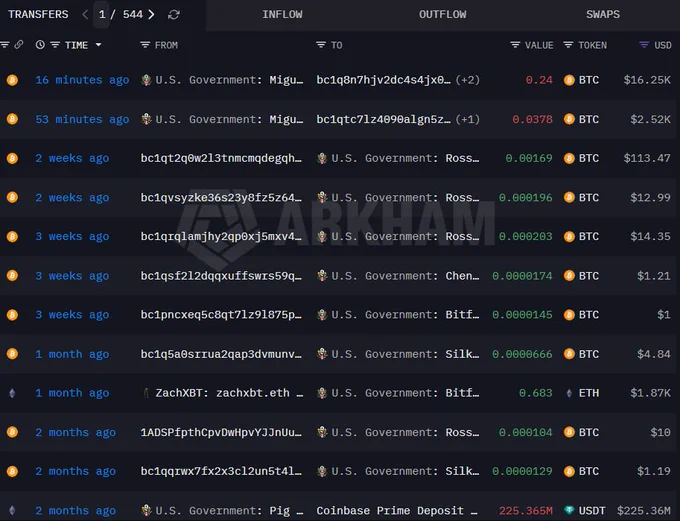Click the page number field showing 1

tap(102, 14)
